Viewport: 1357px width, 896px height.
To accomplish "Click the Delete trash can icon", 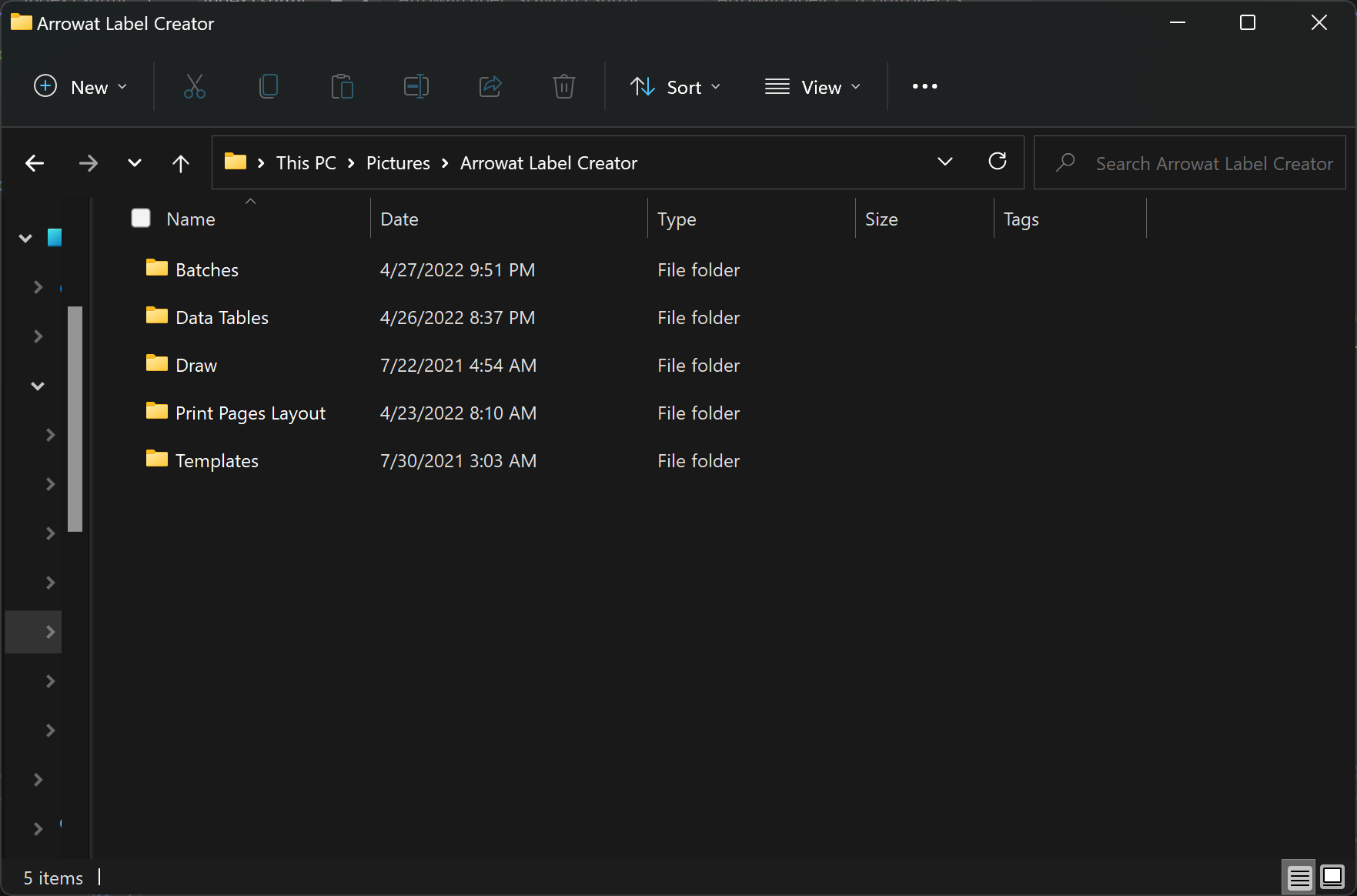I will point(564,86).
